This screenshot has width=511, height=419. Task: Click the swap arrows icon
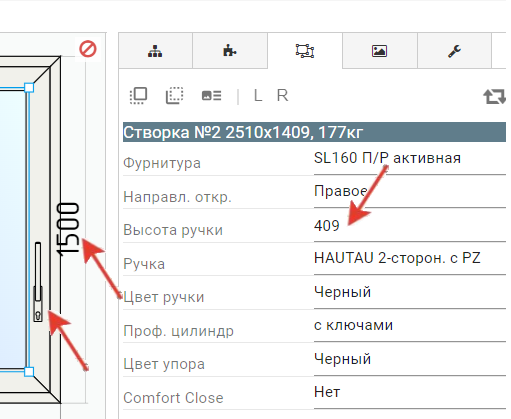(495, 97)
